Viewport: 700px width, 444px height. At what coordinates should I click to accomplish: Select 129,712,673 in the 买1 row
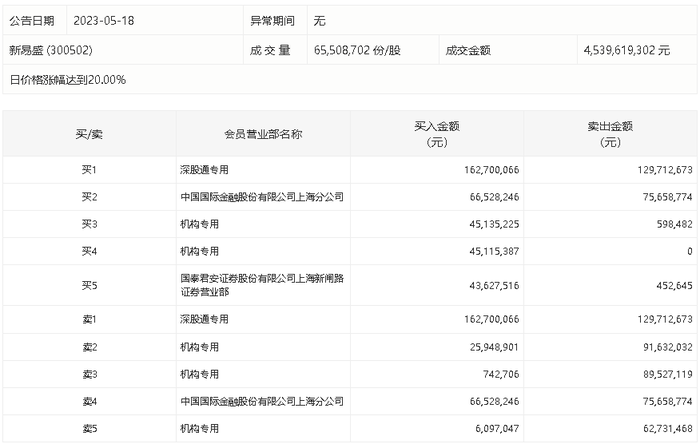[x=665, y=170]
